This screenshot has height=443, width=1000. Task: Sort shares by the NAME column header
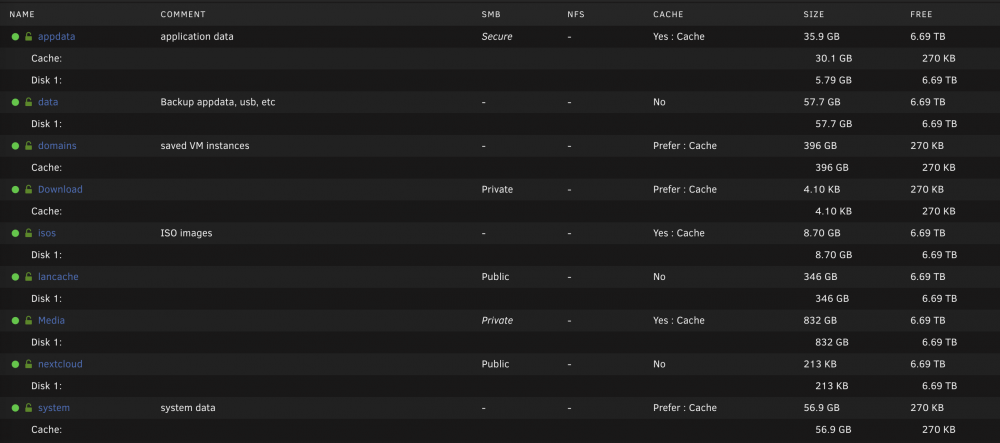[x=22, y=14]
